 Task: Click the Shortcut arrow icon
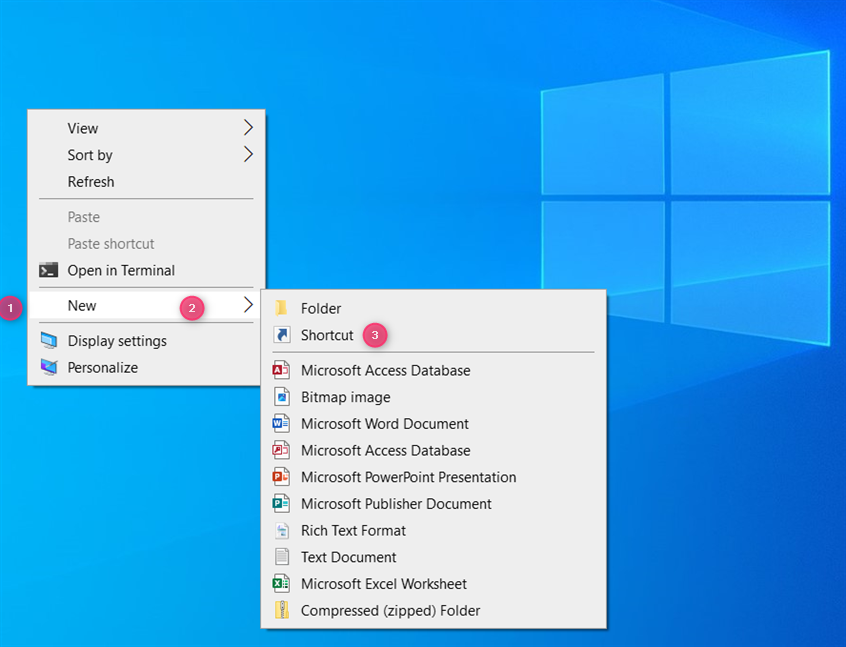click(283, 335)
